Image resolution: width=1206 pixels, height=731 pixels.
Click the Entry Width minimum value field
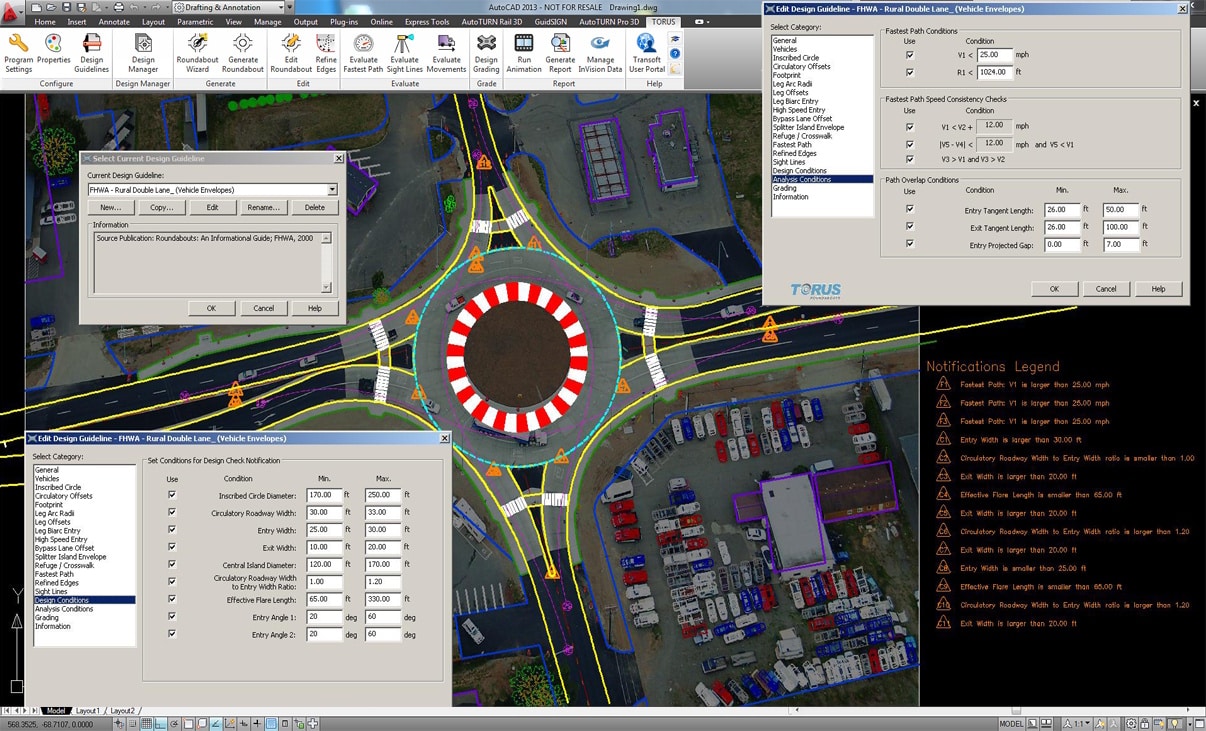tap(323, 530)
